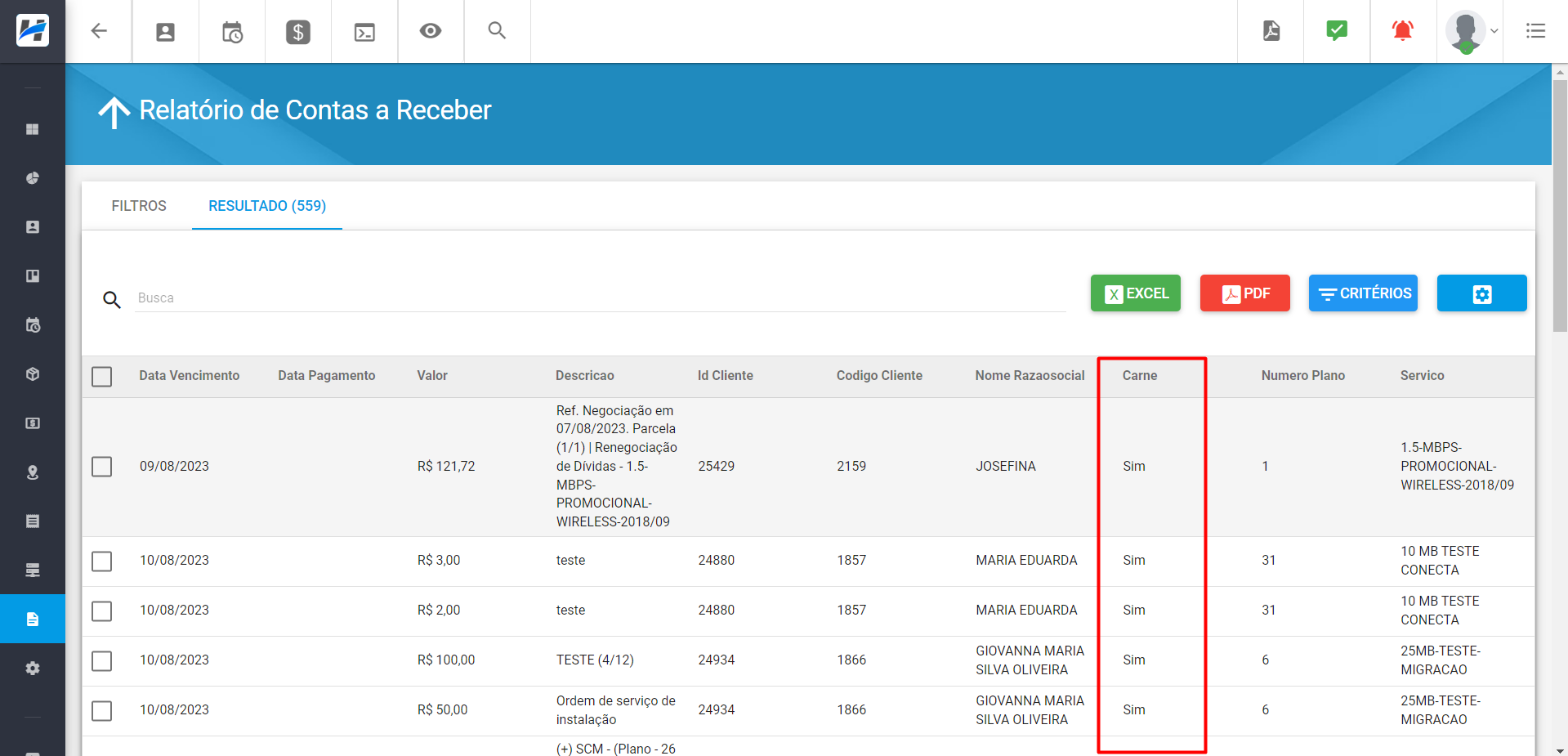This screenshot has height=756, width=1568.
Task: Click the Carne column header
Action: click(1140, 376)
